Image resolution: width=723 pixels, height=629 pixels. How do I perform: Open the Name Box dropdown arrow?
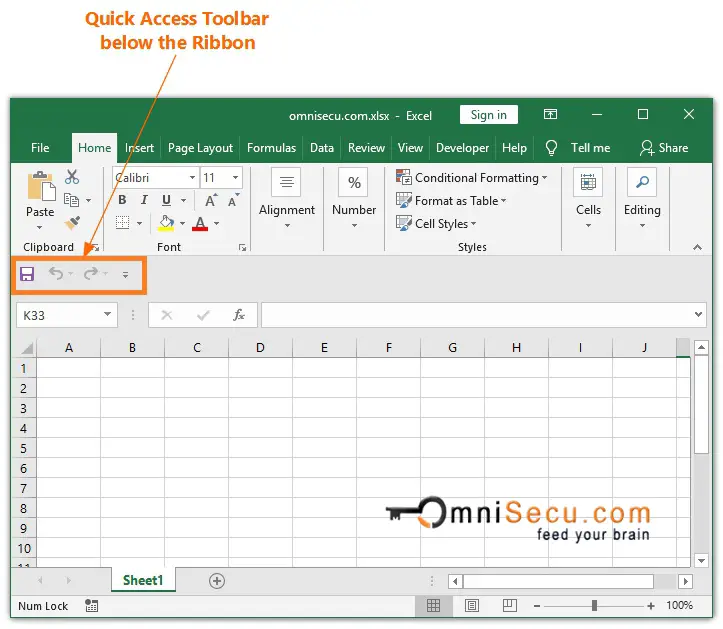tap(107, 314)
